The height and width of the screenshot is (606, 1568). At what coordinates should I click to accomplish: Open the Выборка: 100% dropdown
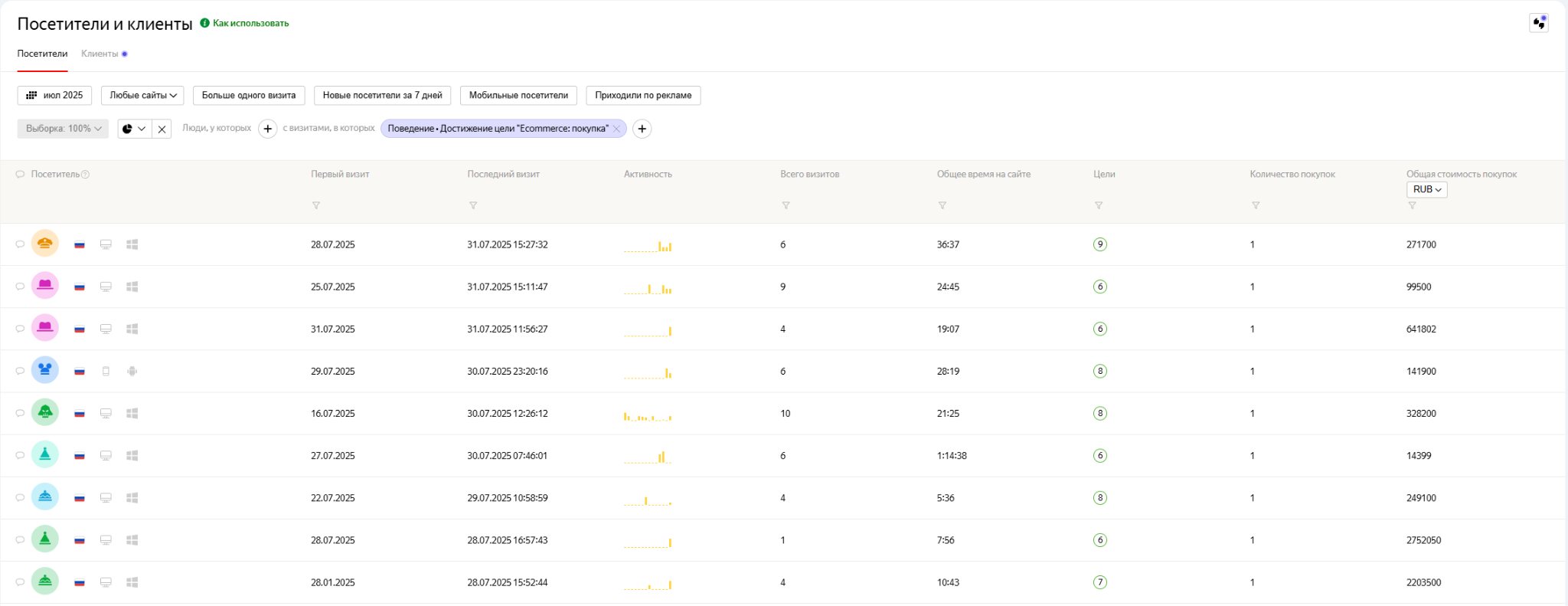pos(63,129)
